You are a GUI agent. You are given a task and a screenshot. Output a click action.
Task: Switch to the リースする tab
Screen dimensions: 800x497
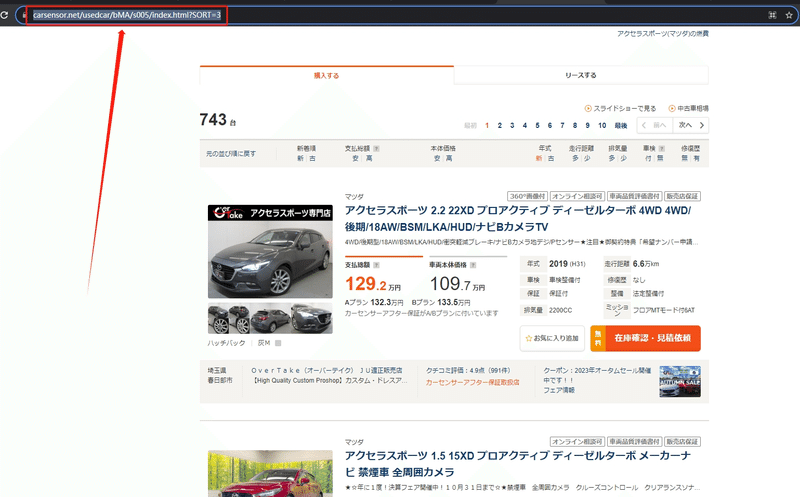[581, 75]
